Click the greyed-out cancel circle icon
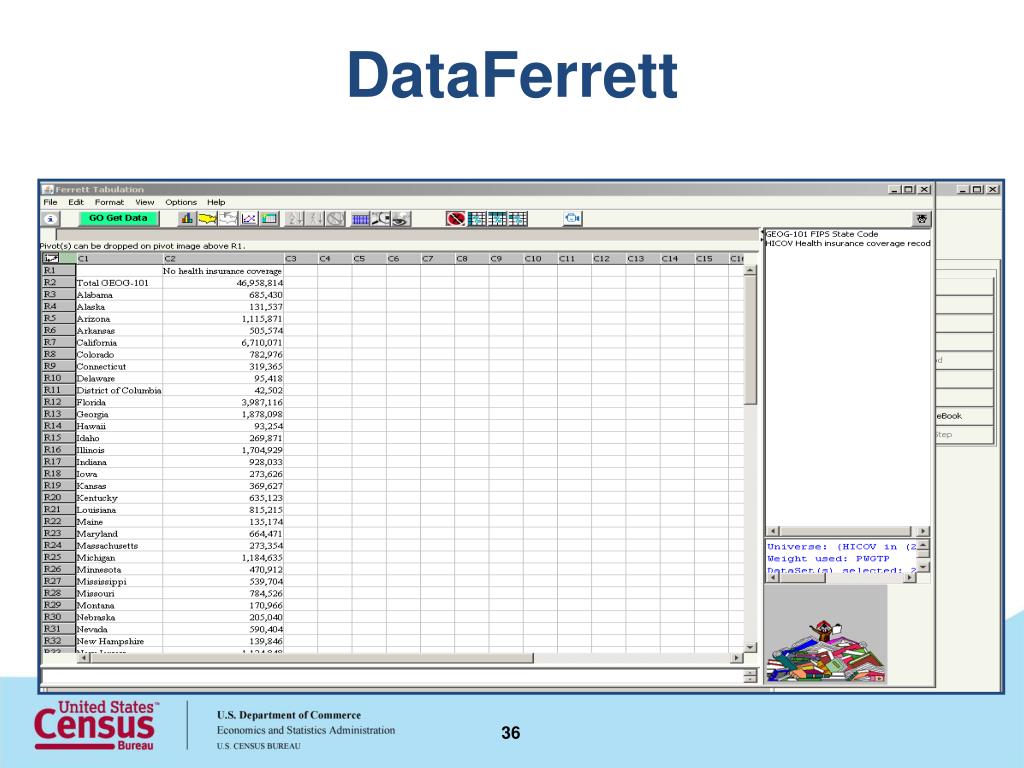 tap(336, 219)
